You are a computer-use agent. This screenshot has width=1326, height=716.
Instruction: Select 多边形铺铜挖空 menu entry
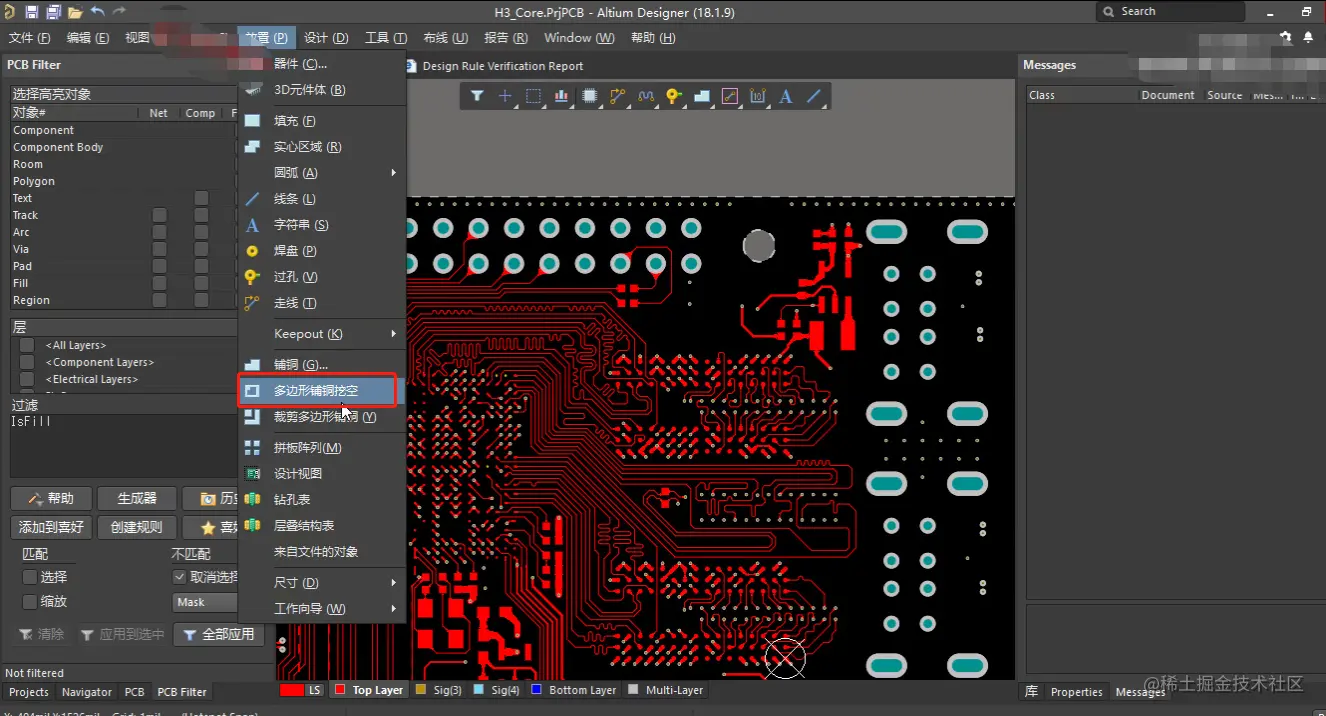click(x=322, y=391)
